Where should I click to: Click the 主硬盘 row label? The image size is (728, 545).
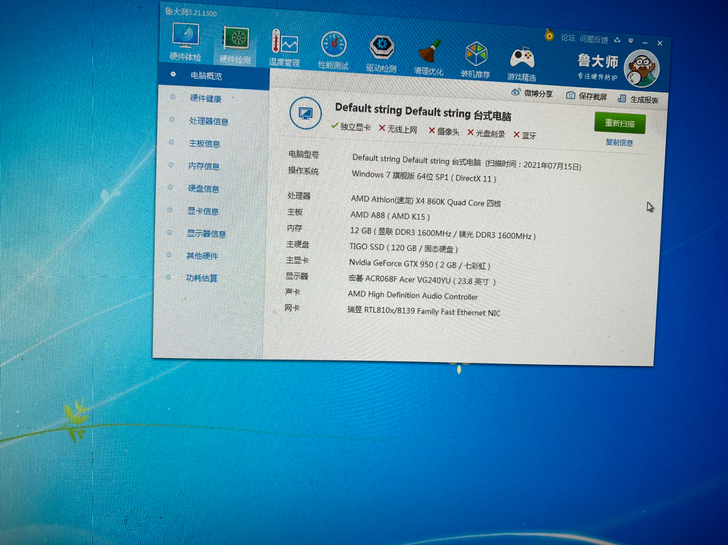click(298, 244)
